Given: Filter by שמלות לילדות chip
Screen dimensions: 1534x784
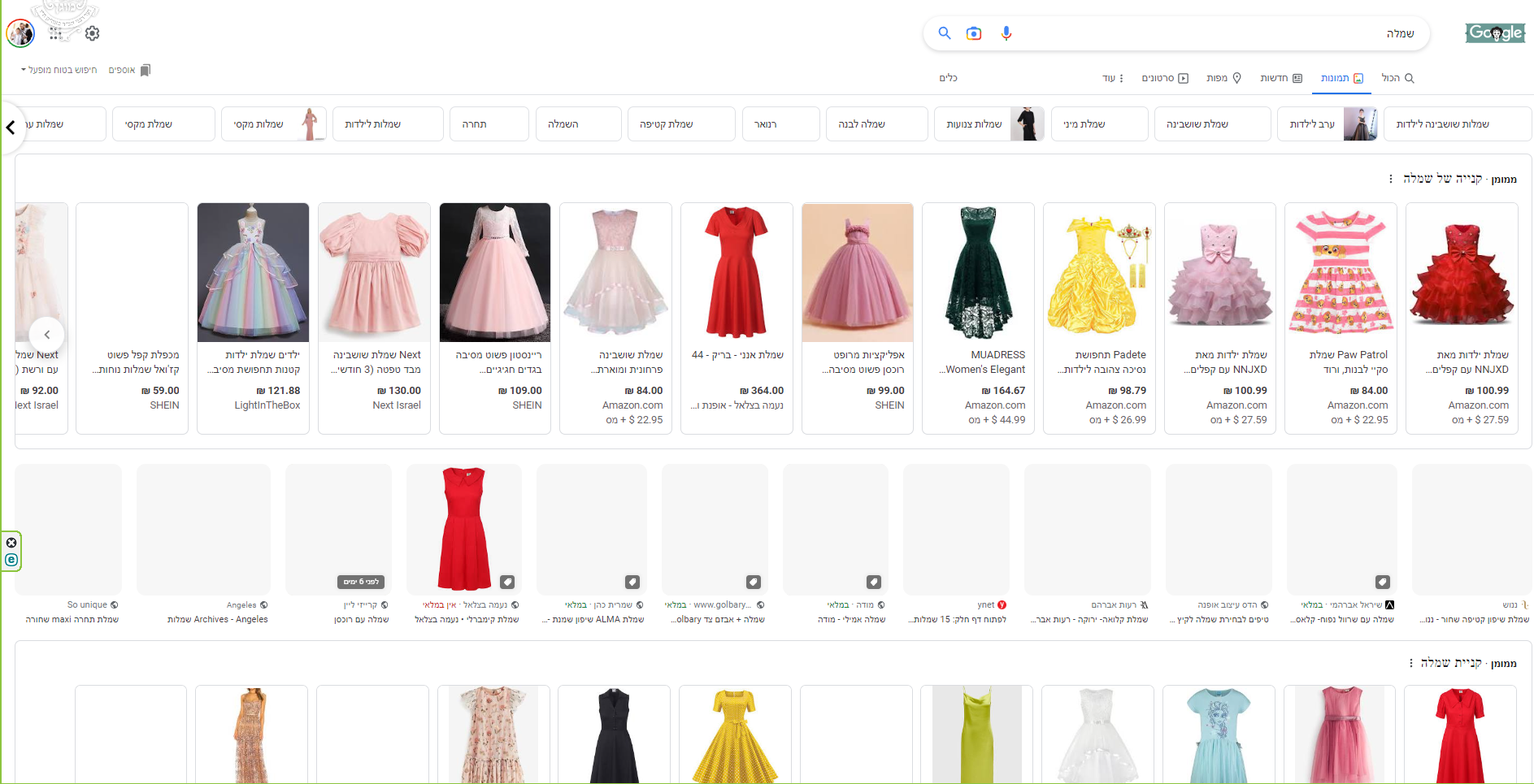Looking at the screenshot, I should click(x=388, y=124).
